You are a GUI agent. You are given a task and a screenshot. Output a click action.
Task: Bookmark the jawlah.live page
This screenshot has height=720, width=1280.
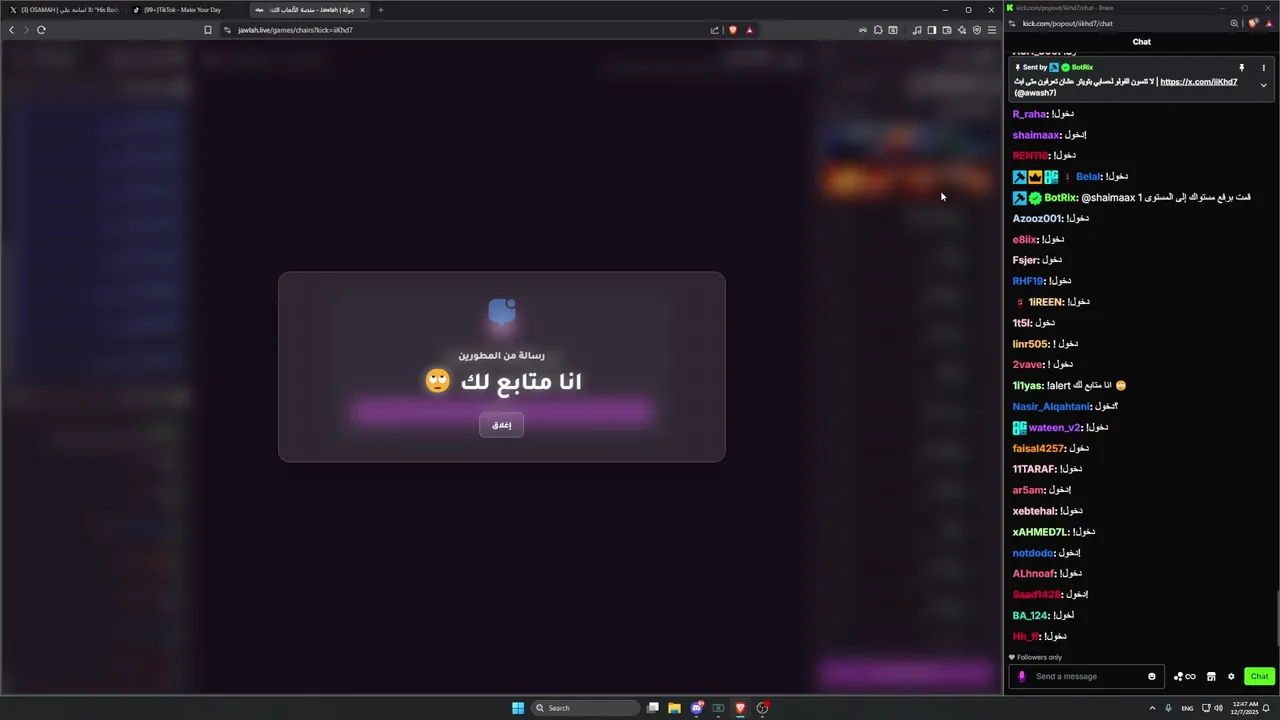(x=208, y=30)
